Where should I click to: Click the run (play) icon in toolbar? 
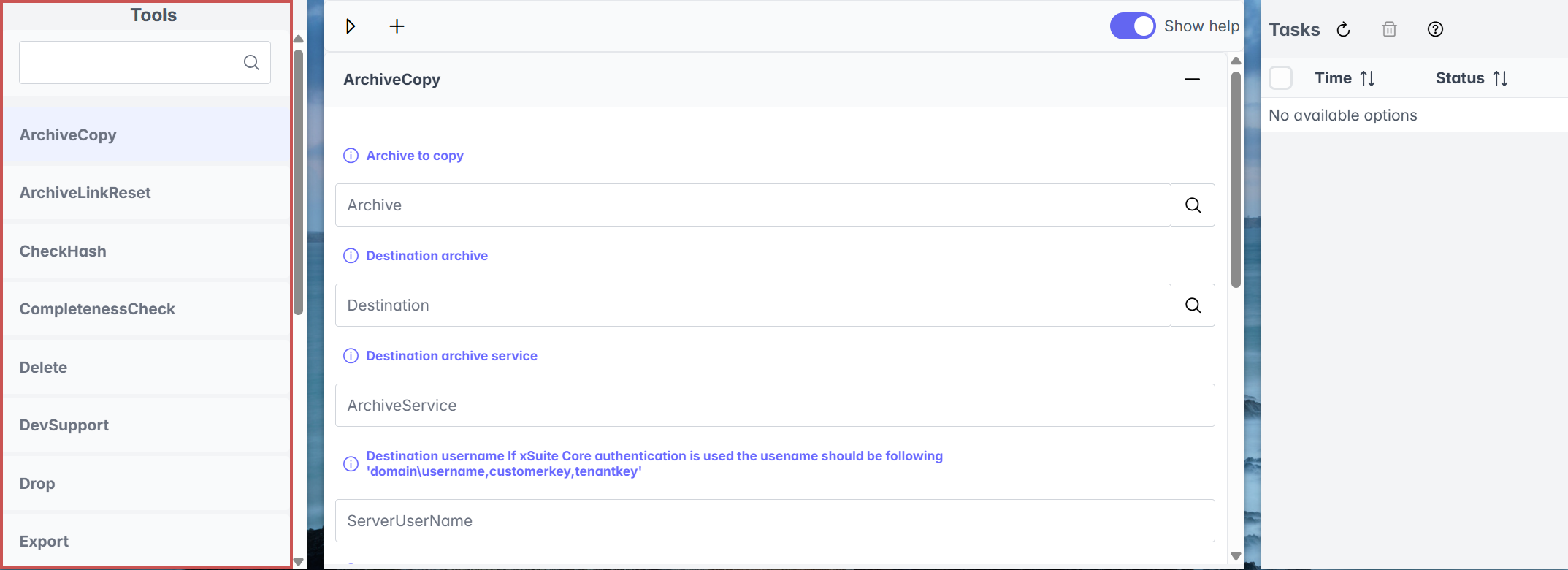coord(351,26)
